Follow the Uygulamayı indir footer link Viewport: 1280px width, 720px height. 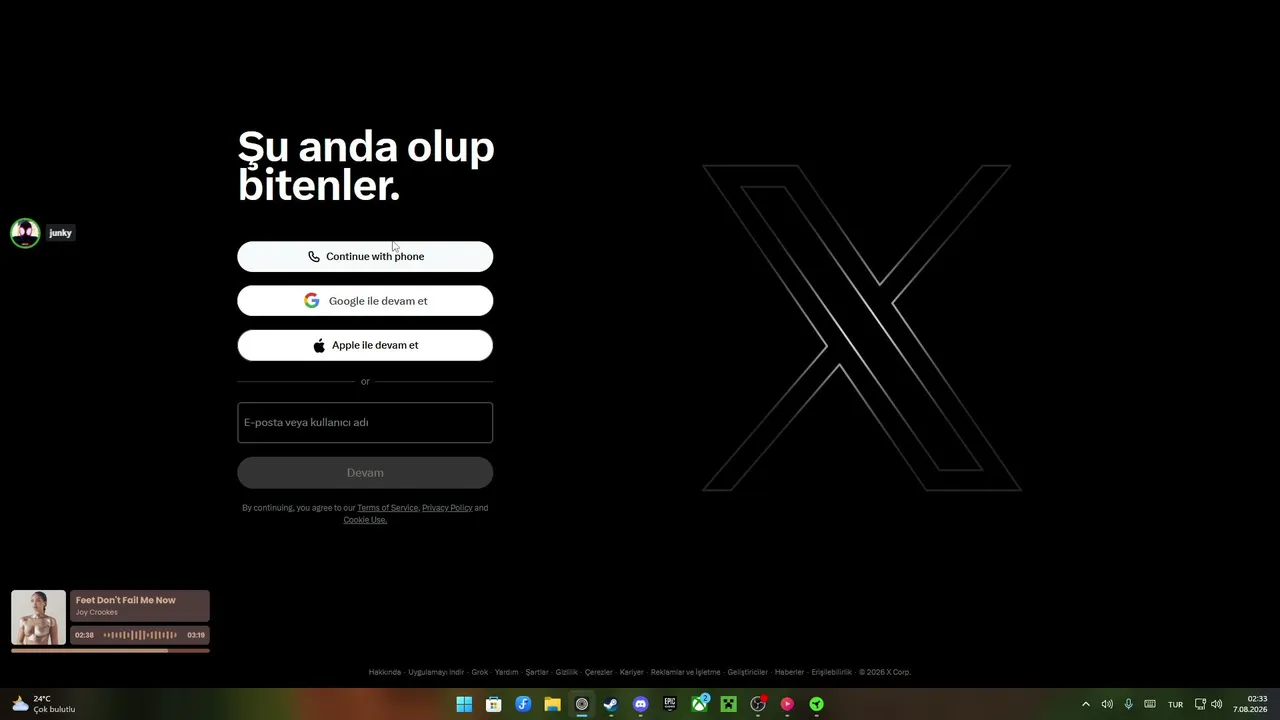(x=436, y=672)
